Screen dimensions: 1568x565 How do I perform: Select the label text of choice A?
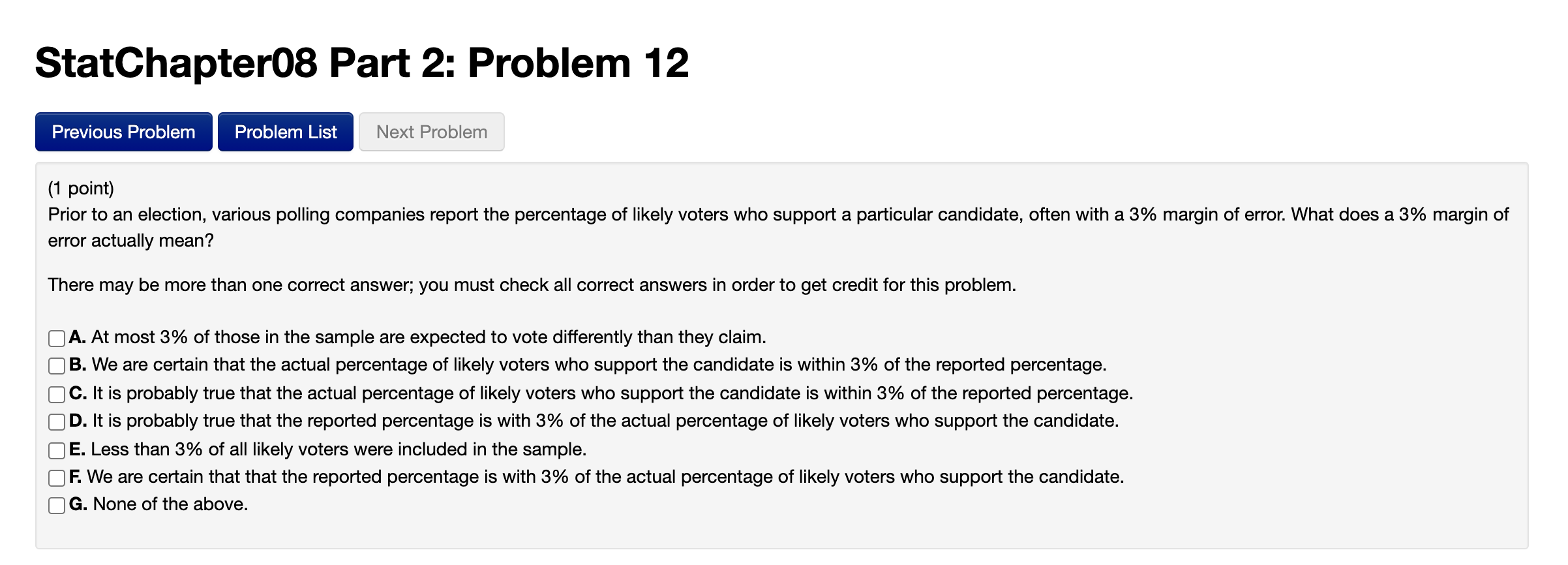point(417,338)
